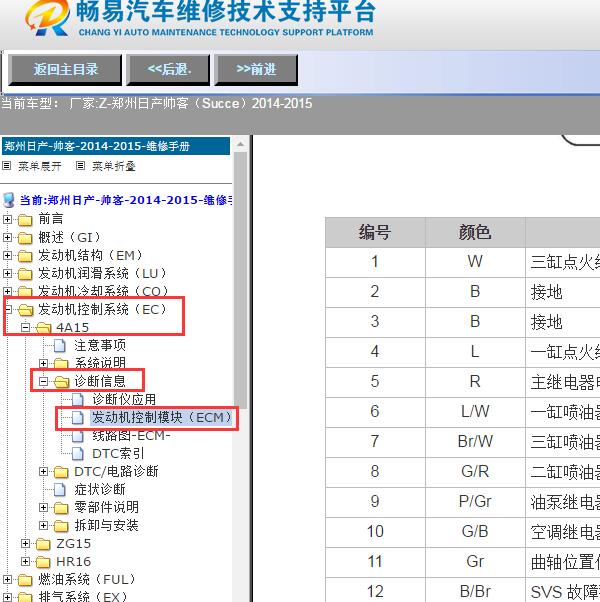
Task: Click the computer icon beside 当前 manual title
Action: 8,200
